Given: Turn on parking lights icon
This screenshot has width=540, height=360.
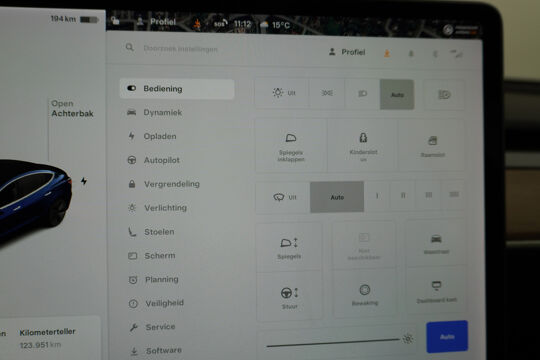Looking at the screenshot, I should [327, 93].
